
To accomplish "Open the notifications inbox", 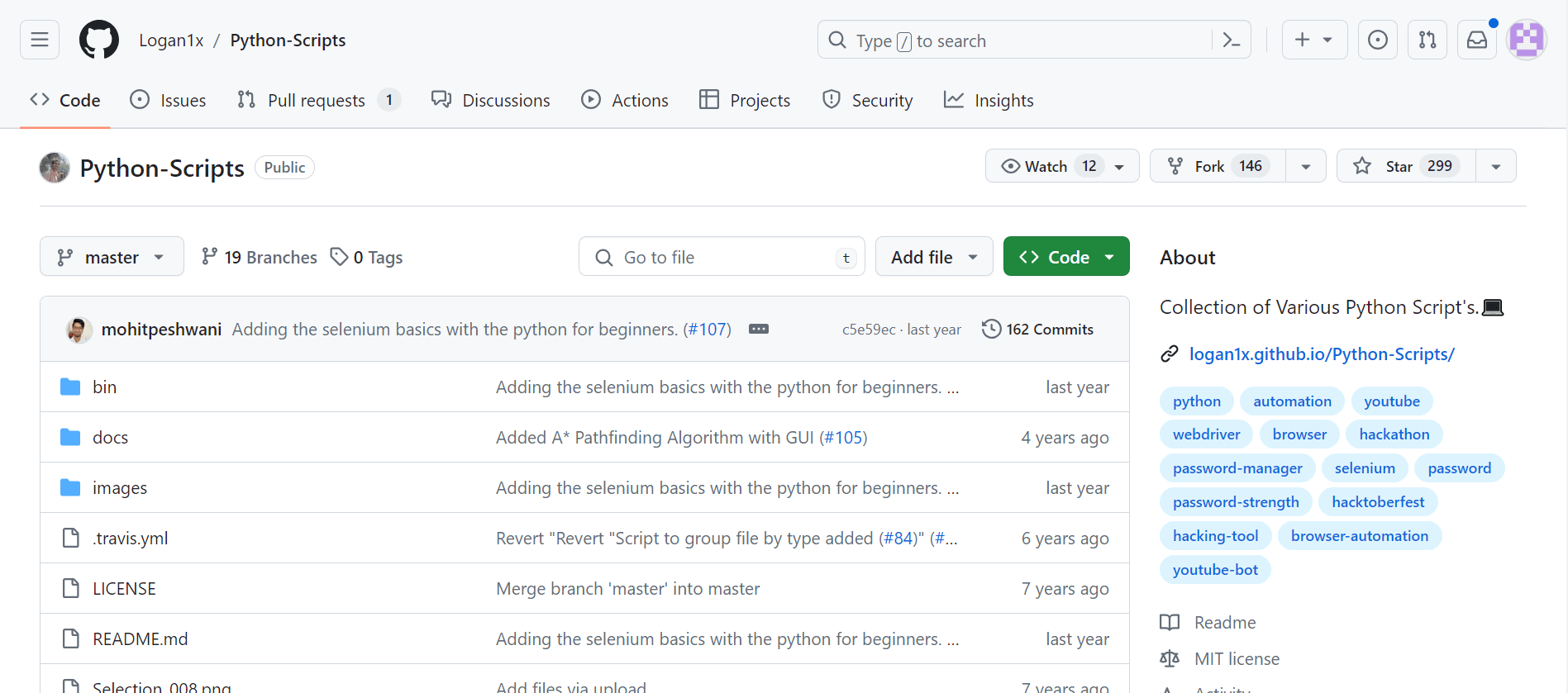I will coord(1476,40).
